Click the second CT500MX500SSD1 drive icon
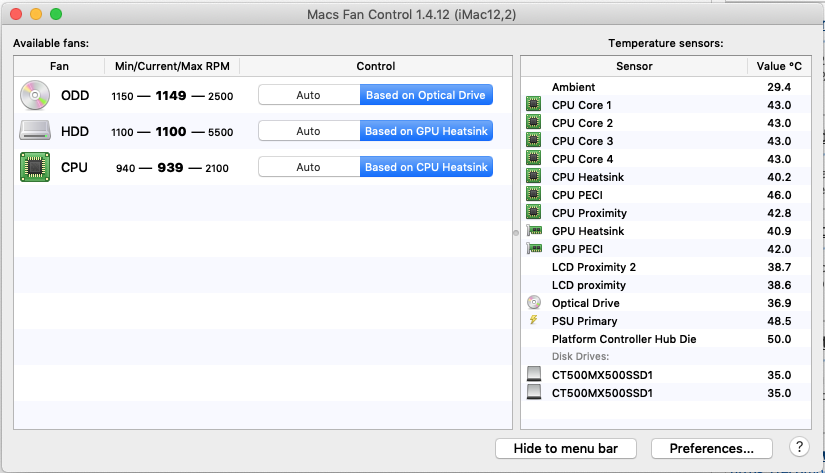This screenshot has height=473, width=825. pyautogui.click(x=534, y=392)
